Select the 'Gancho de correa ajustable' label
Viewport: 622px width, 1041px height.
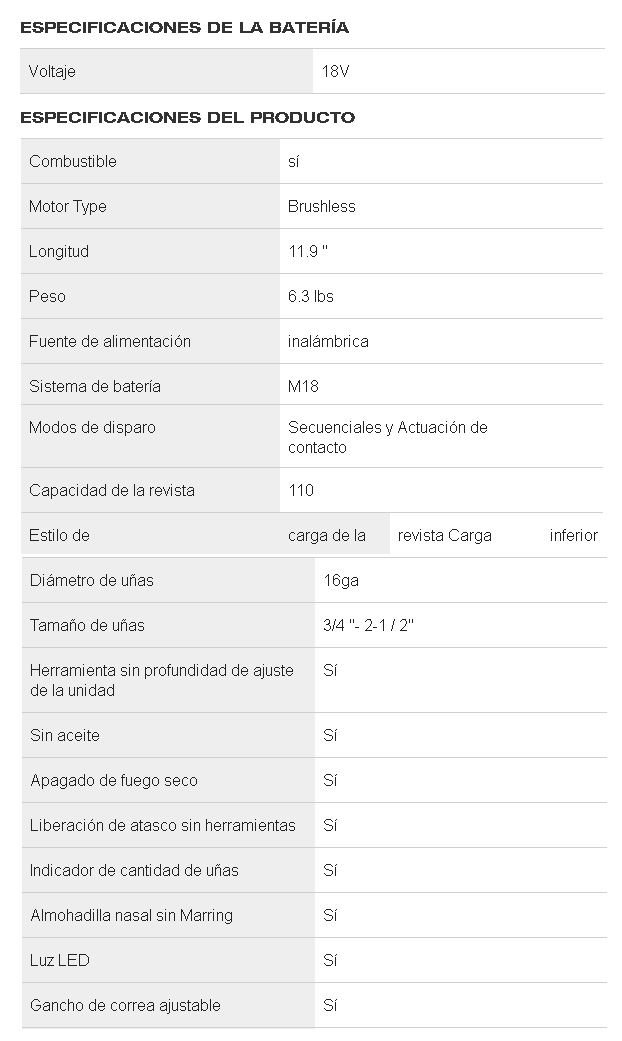tap(125, 1005)
